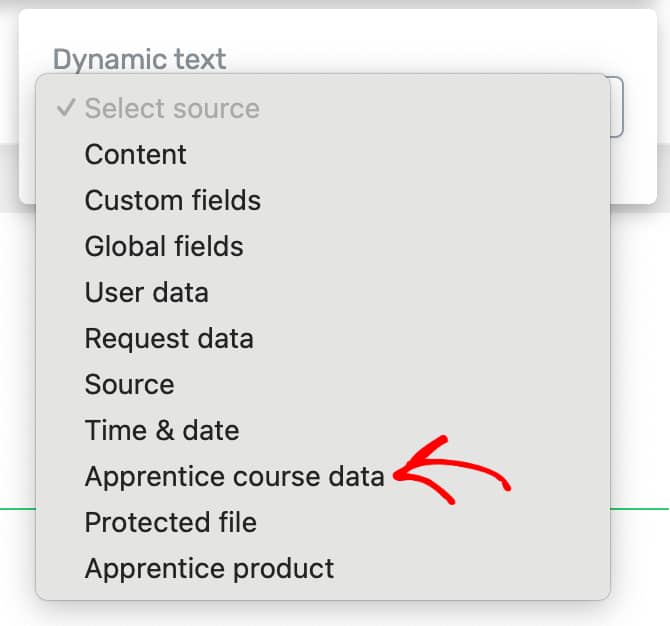
Task: Click the Dynamic text field label
Action: [139, 59]
